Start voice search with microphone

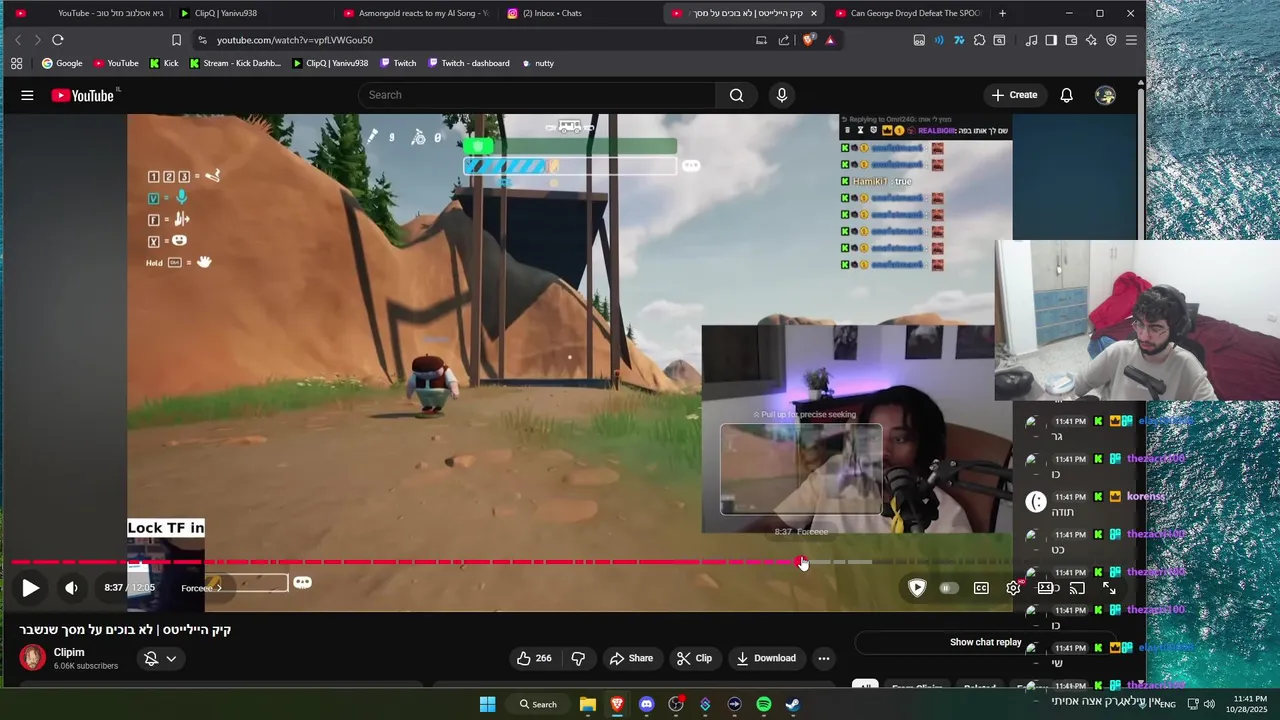[x=782, y=95]
